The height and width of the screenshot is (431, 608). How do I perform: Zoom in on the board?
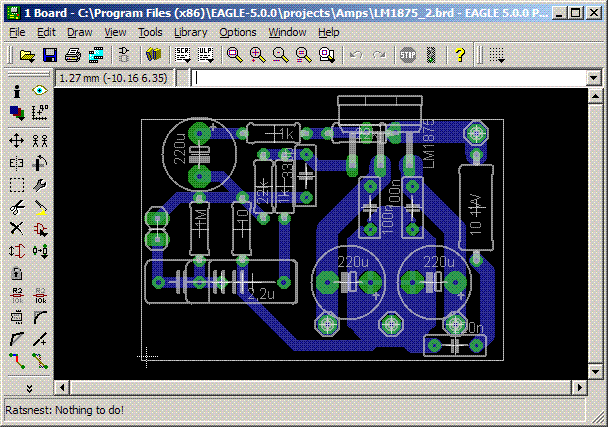[257, 55]
